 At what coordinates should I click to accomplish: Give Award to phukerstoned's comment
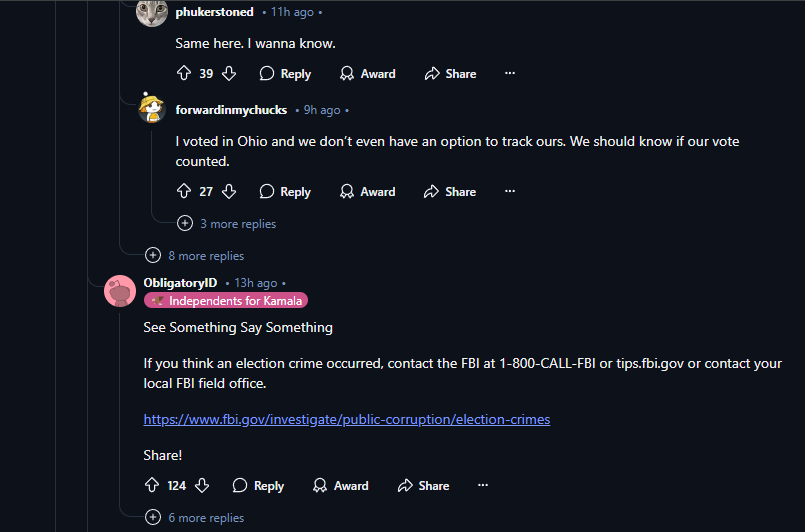point(367,73)
